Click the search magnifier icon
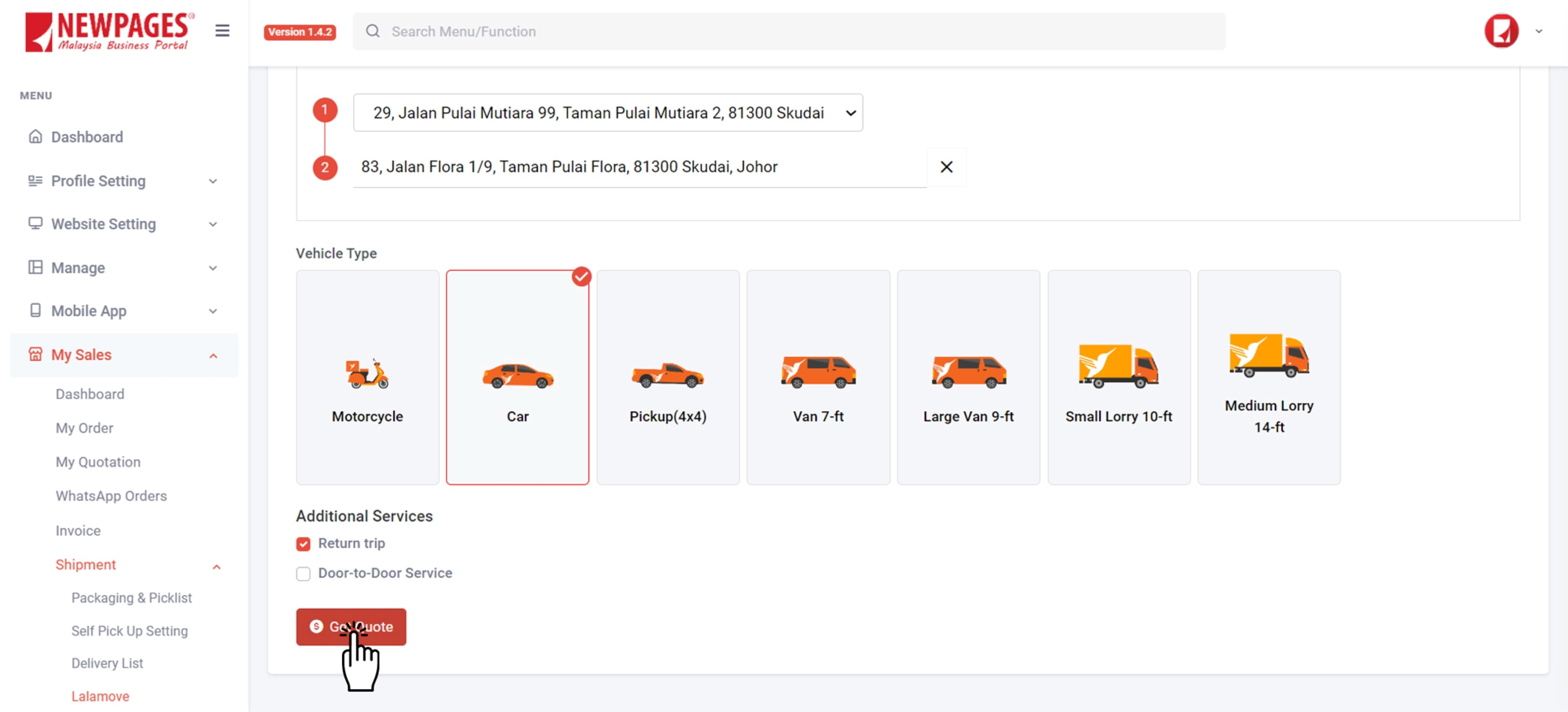1568x712 pixels. click(372, 31)
